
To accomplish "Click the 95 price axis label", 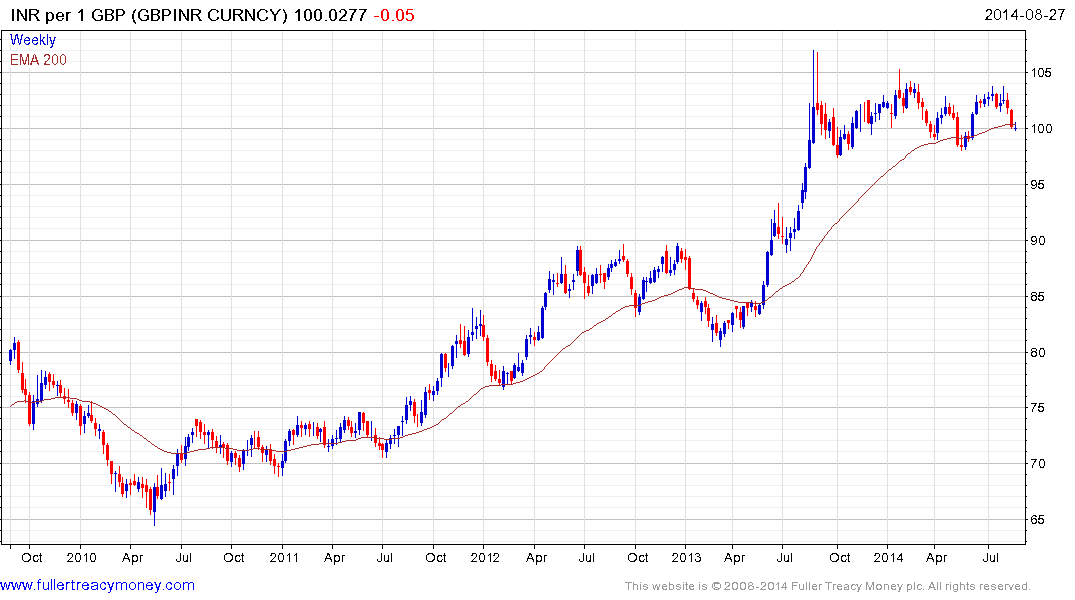I will click(1037, 184).
